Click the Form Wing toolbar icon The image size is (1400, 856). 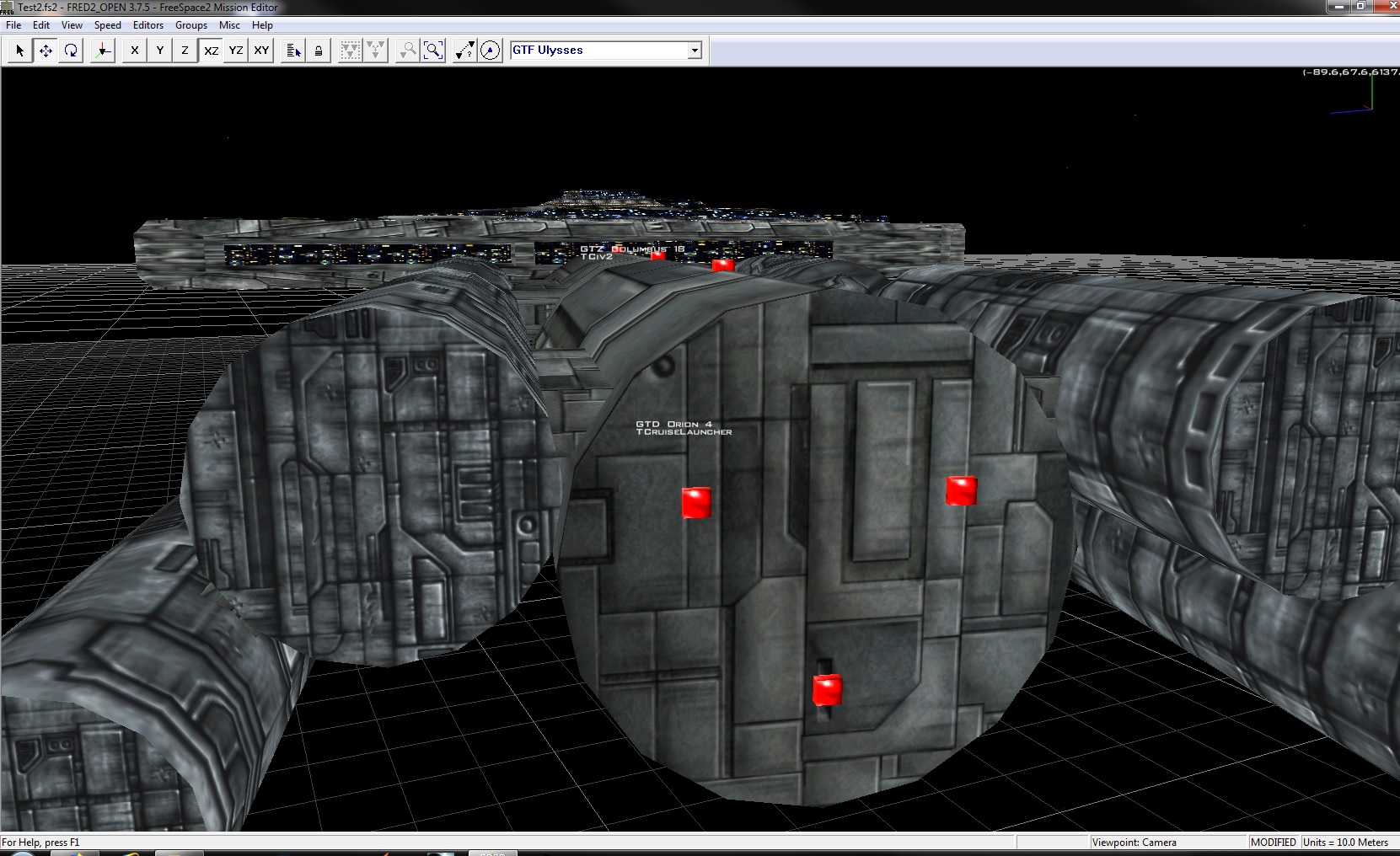(x=351, y=51)
